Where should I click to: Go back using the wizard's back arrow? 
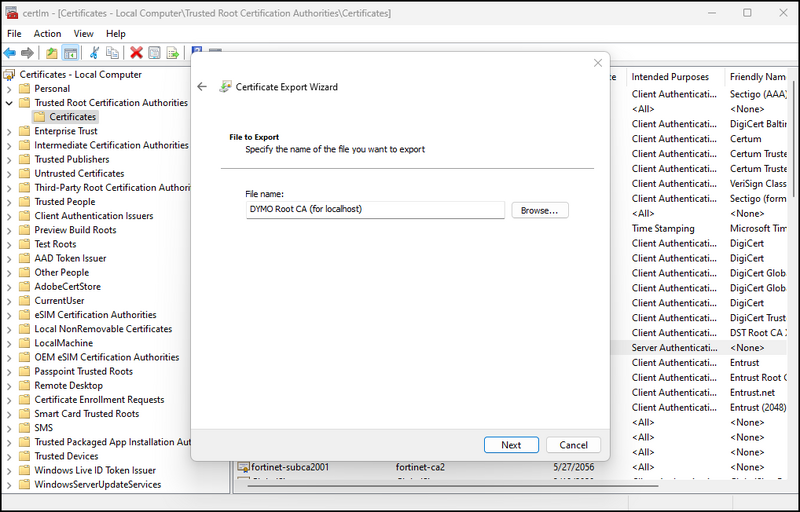click(x=202, y=87)
